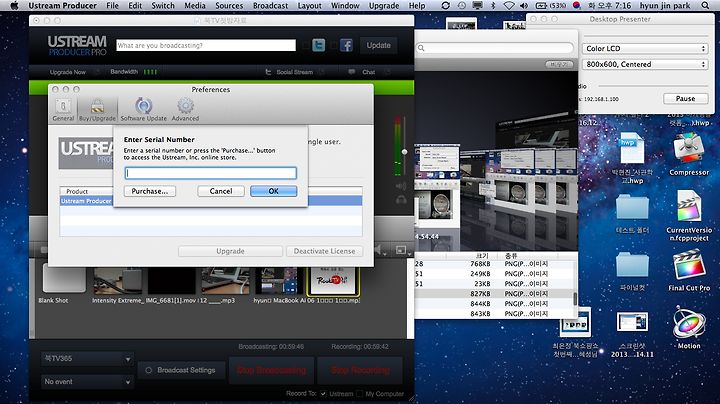This screenshot has width=720, height=404.
Task: Open Broadcast Settings
Action: click(181, 370)
